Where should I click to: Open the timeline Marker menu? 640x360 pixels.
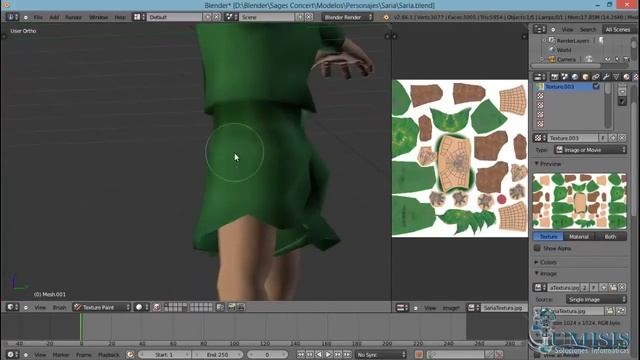61,355
